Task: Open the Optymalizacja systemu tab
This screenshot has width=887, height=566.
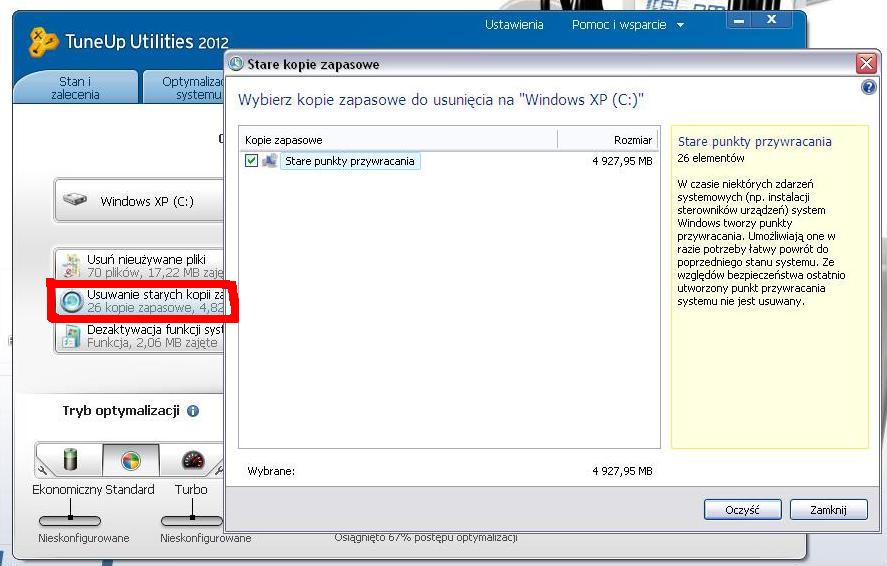Action: click(x=184, y=88)
